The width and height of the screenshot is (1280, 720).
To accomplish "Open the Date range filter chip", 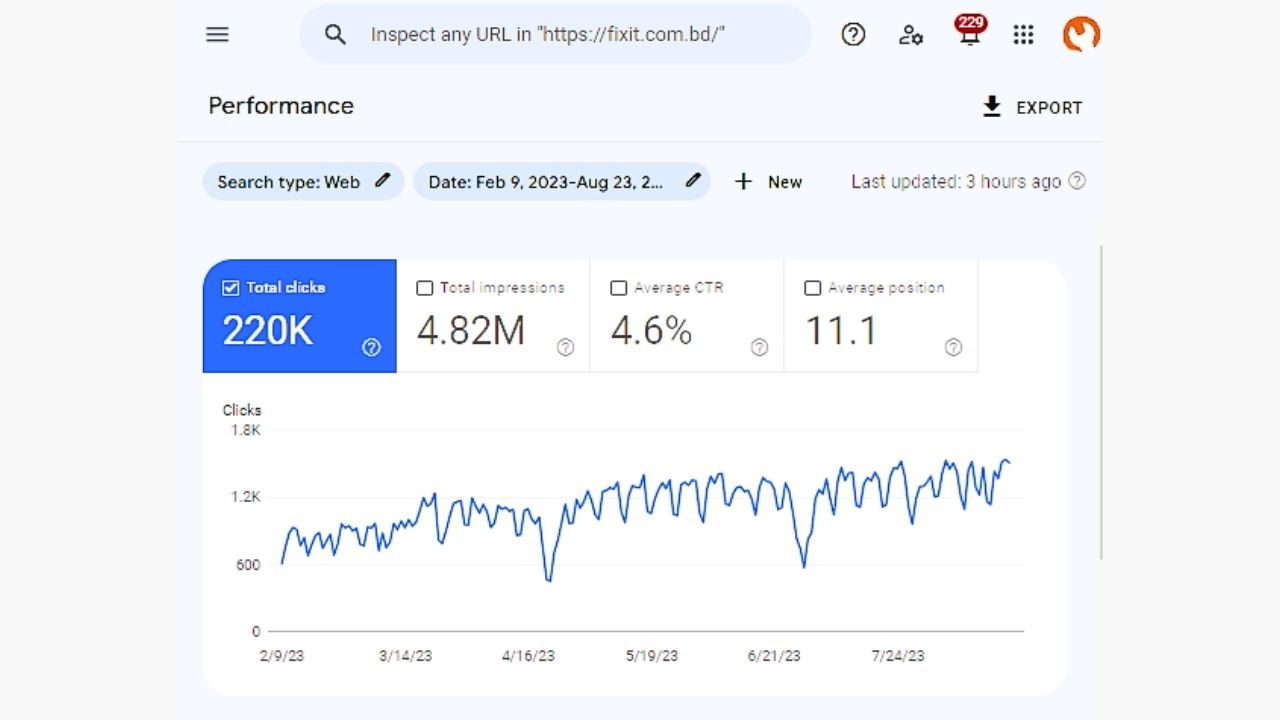I will pos(561,181).
